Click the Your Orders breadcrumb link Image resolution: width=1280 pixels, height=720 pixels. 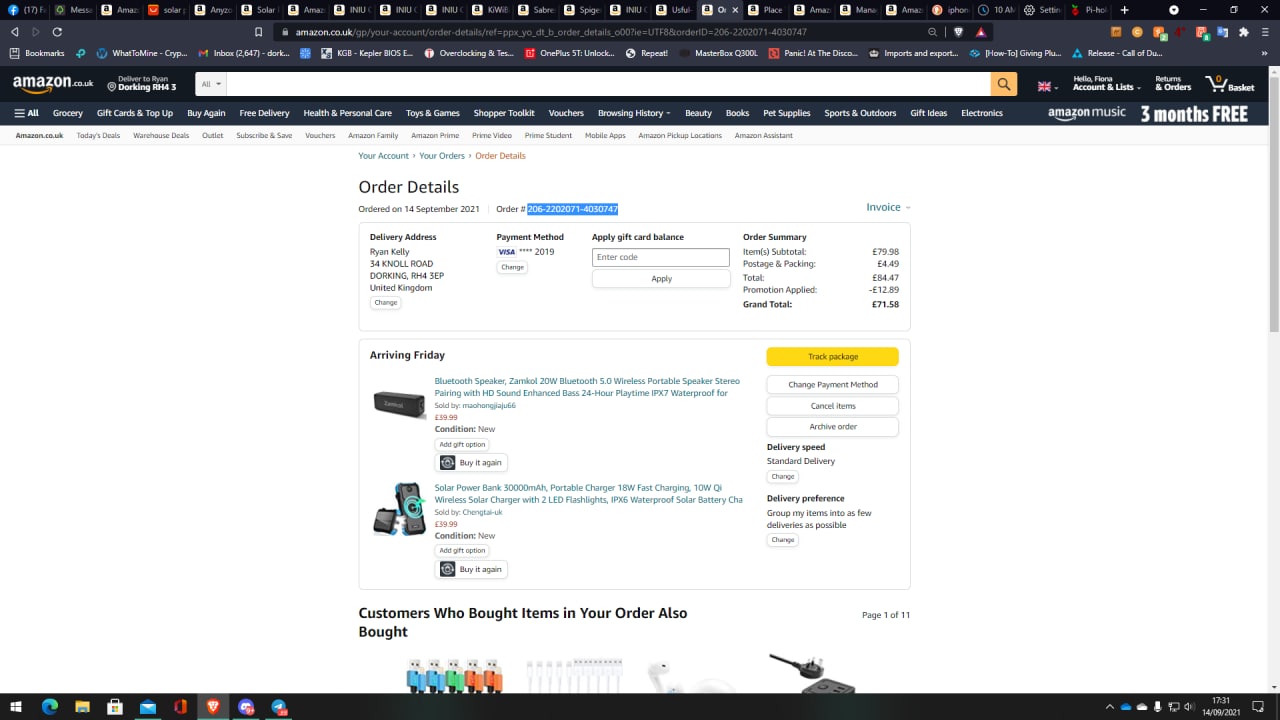pyautogui.click(x=441, y=156)
